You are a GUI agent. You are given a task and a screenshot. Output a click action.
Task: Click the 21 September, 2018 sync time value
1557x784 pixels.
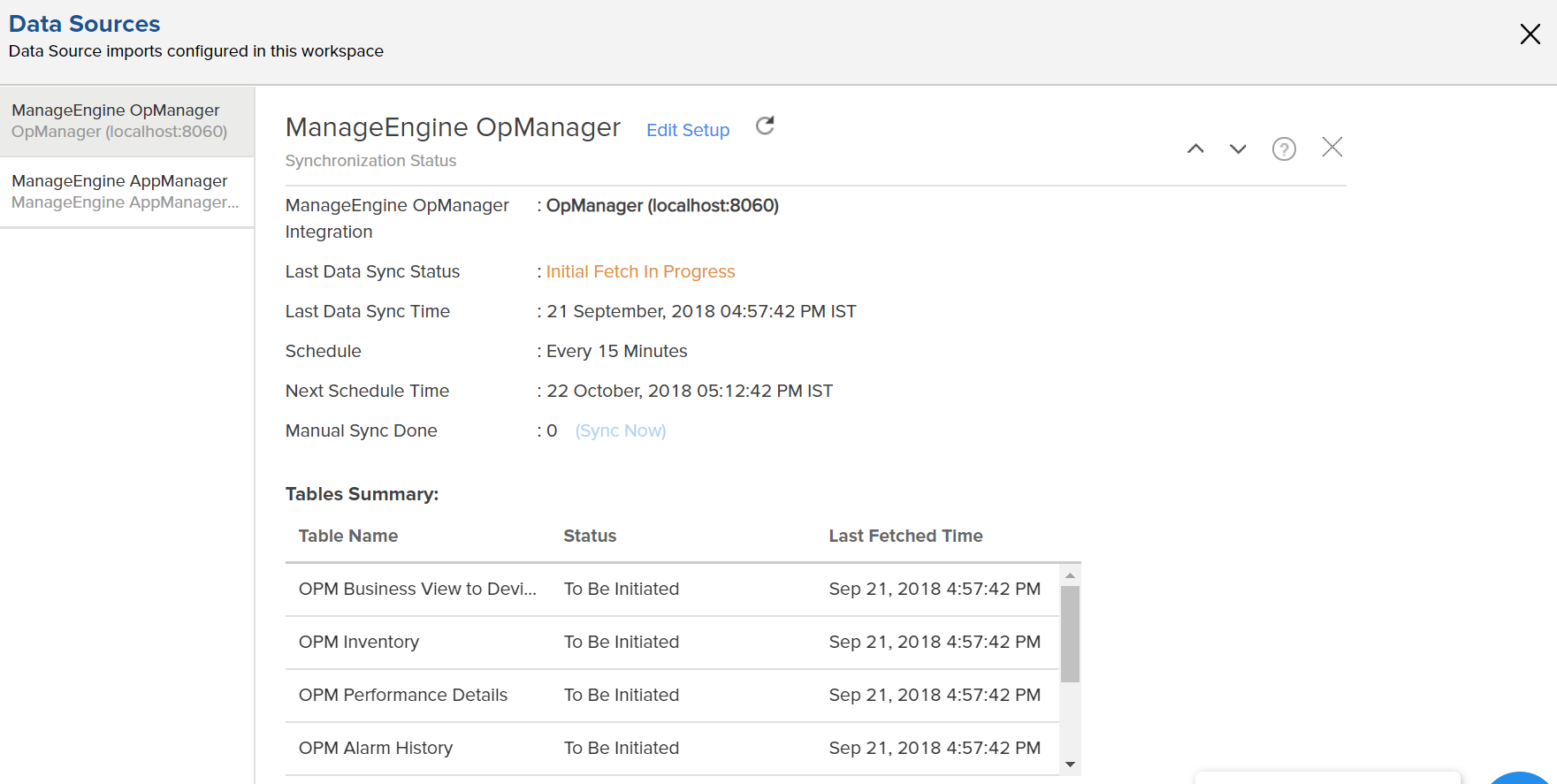pyautogui.click(x=701, y=311)
